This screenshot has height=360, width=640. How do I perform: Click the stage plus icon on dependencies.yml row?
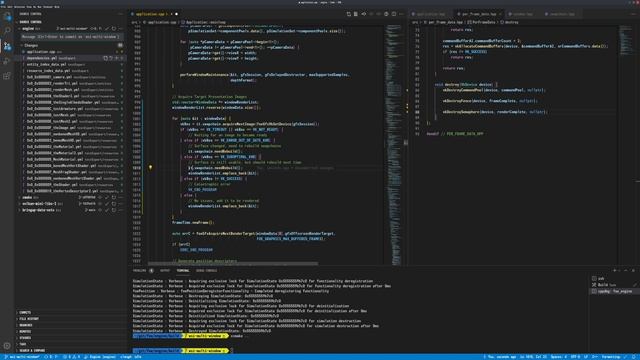[117, 58]
